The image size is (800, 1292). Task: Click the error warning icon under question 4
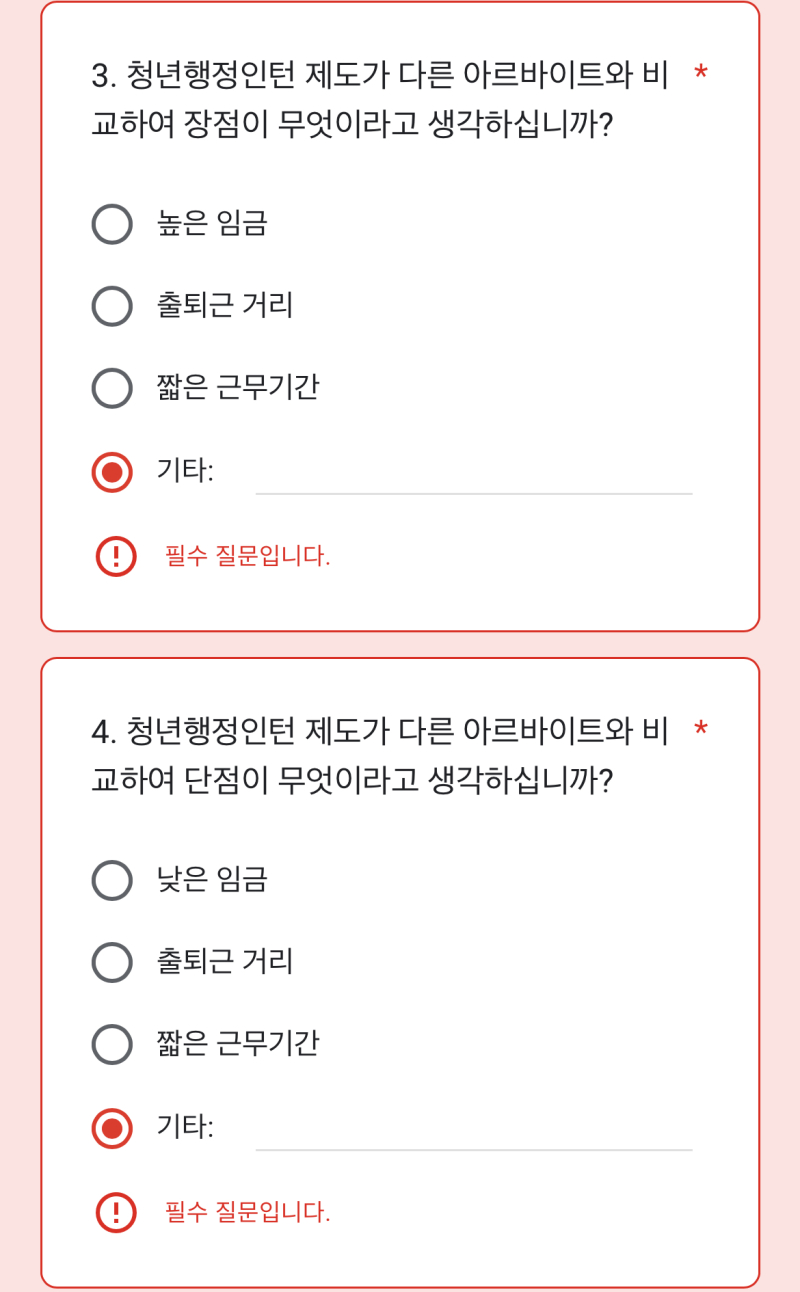click(116, 1213)
